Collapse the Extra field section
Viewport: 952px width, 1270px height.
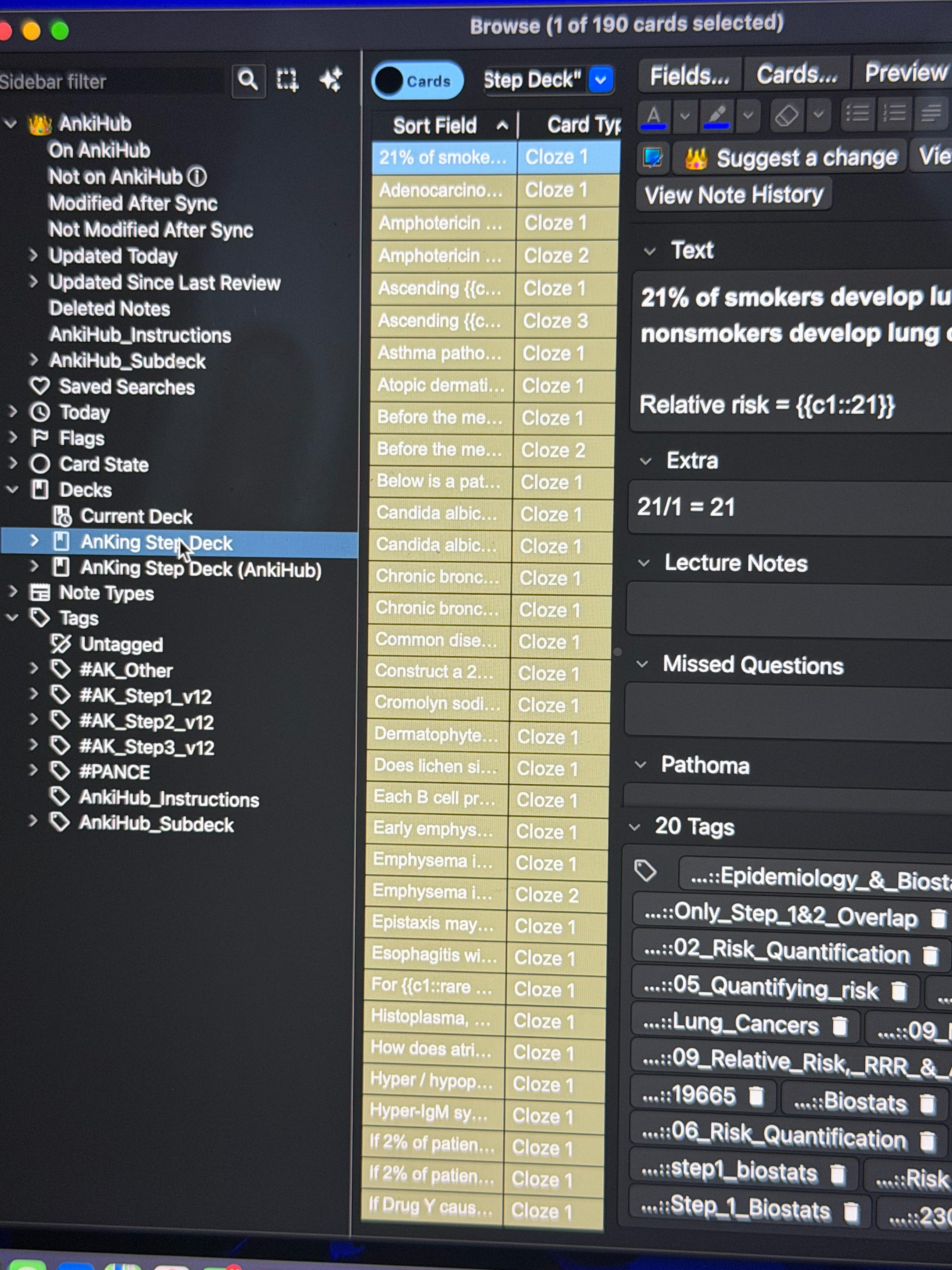[646, 461]
